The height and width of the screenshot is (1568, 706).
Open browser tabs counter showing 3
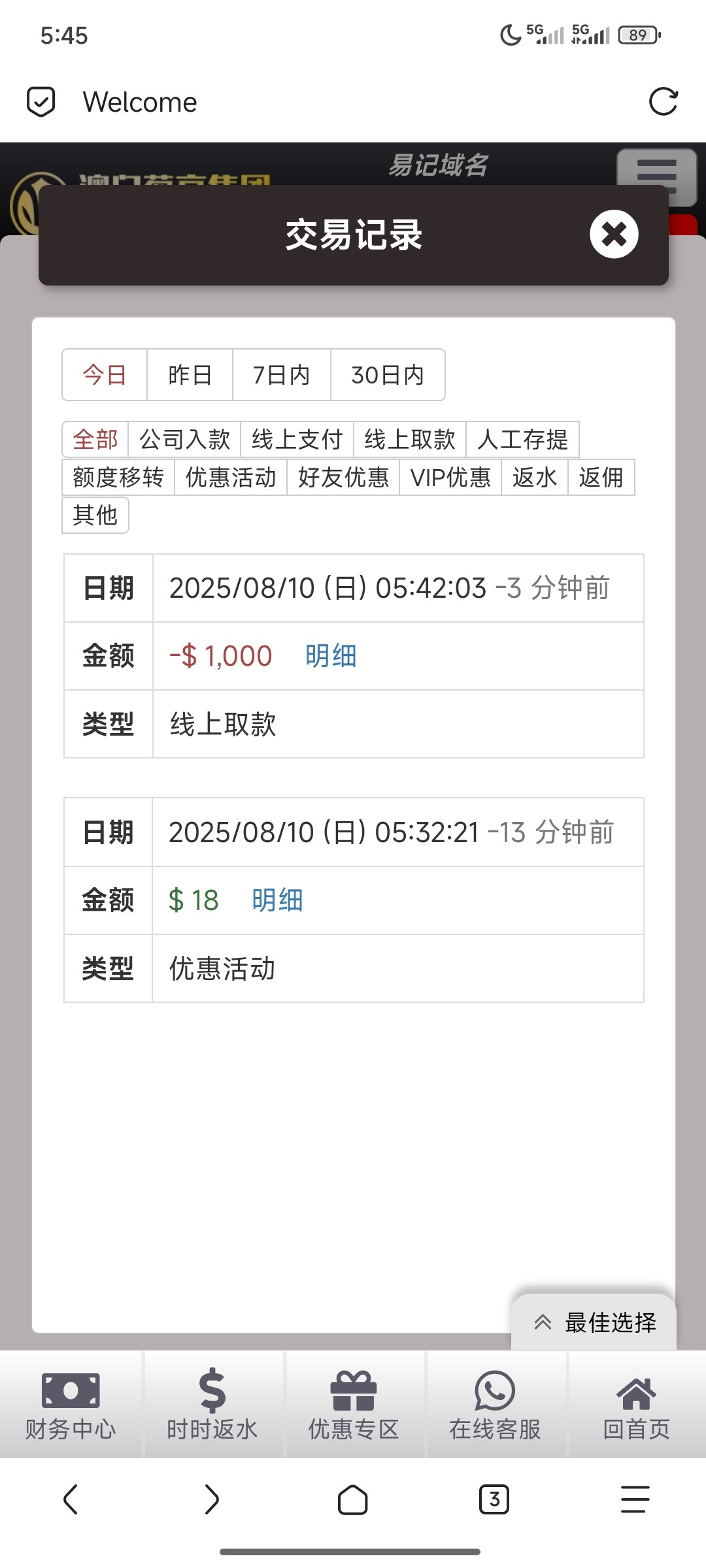494,1499
